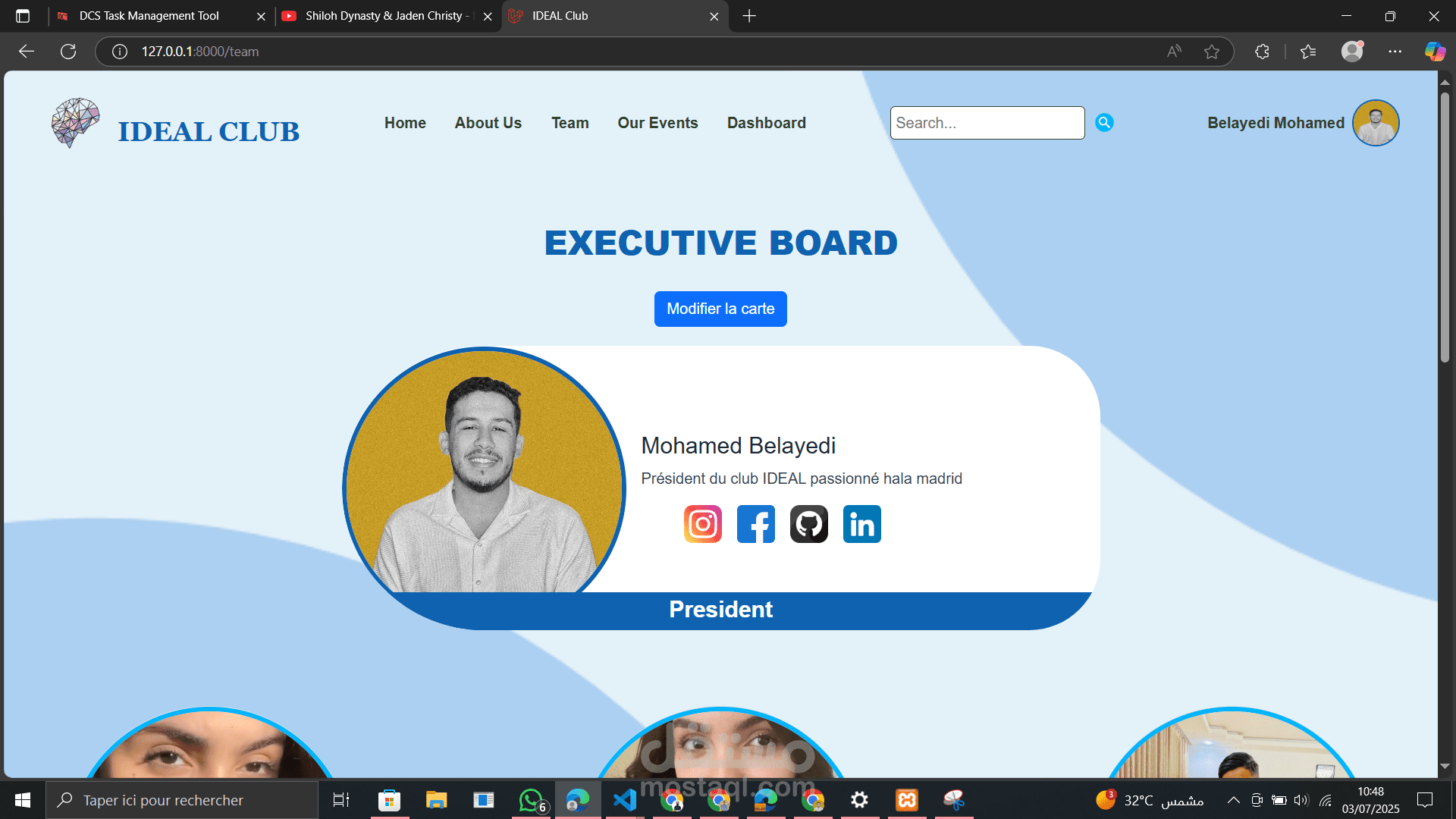Open Windows Start menu
The width and height of the screenshot is (1456, 819).
click(23, 800)
